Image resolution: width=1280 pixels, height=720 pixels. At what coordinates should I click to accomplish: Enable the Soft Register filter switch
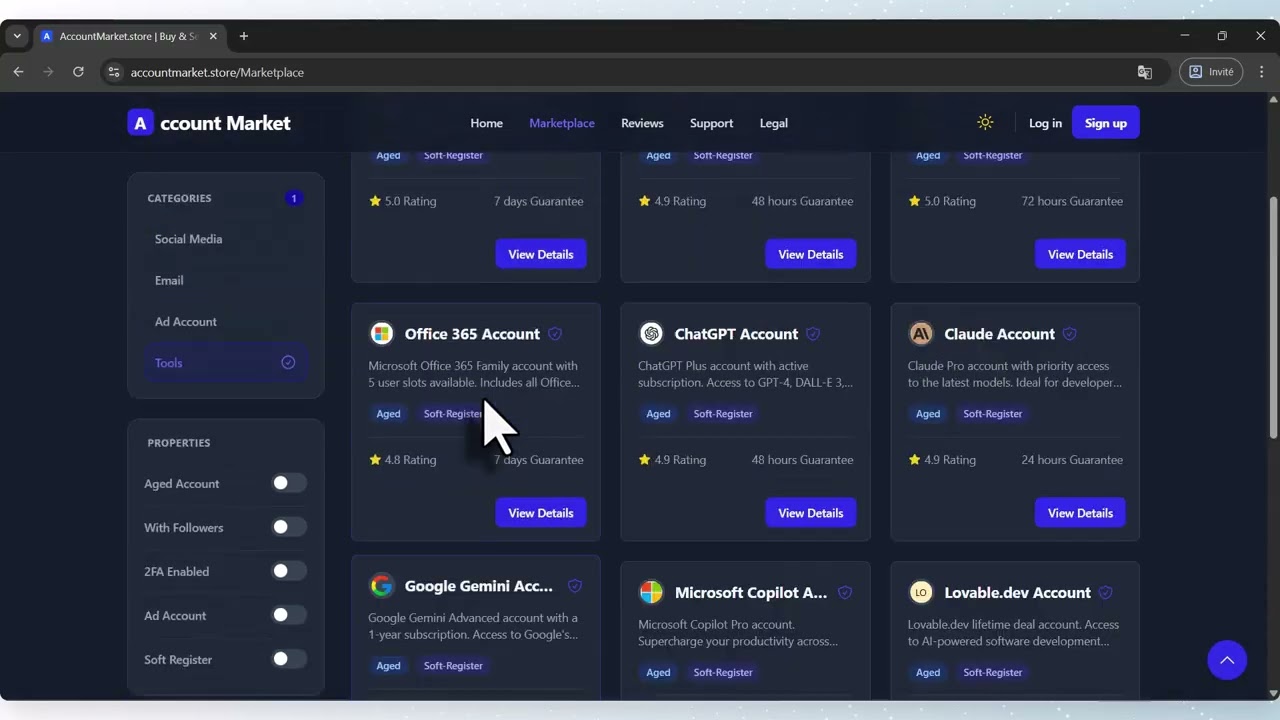289,659
